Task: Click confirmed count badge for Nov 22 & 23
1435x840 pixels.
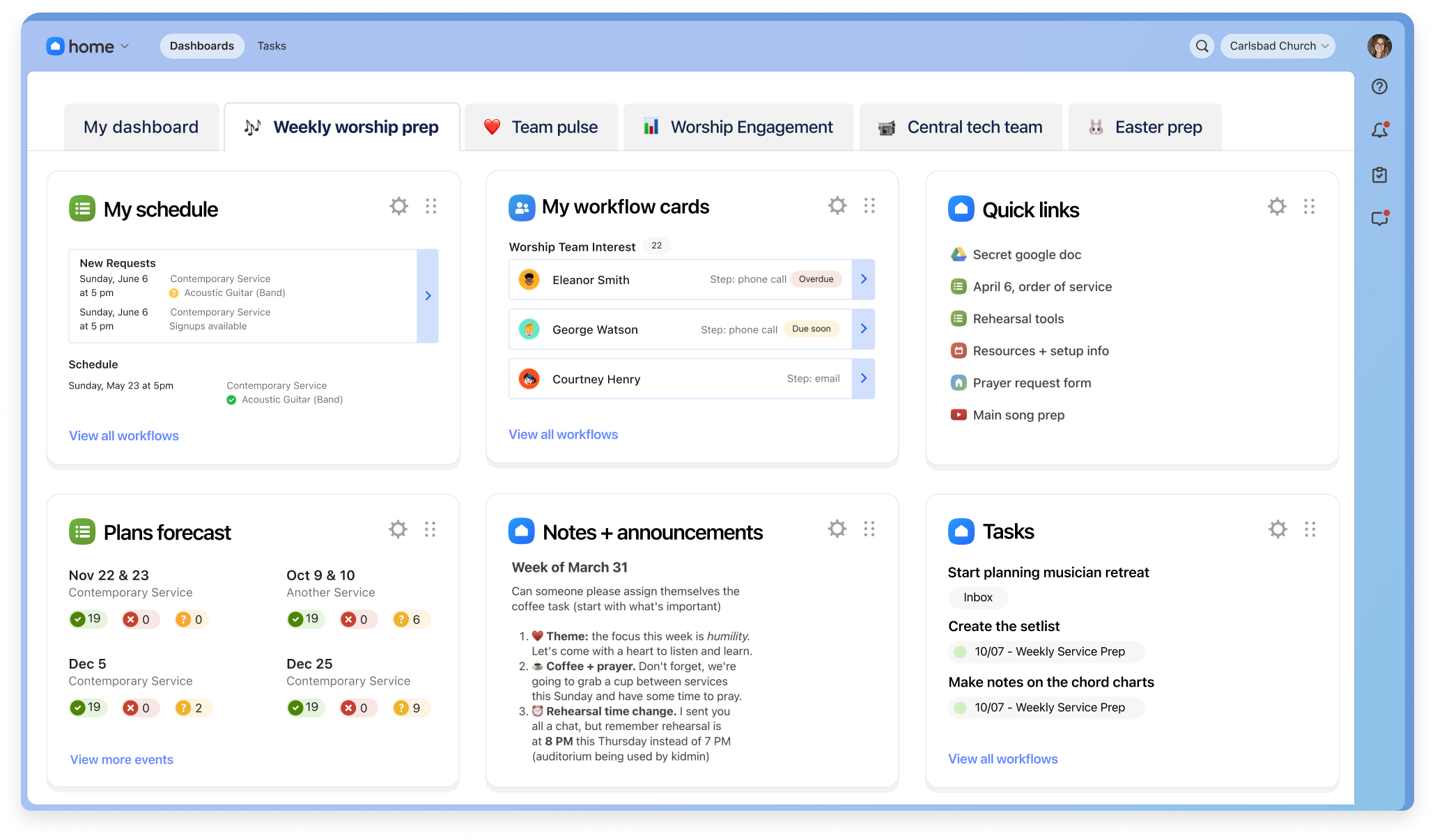Action: click(87, 619)
